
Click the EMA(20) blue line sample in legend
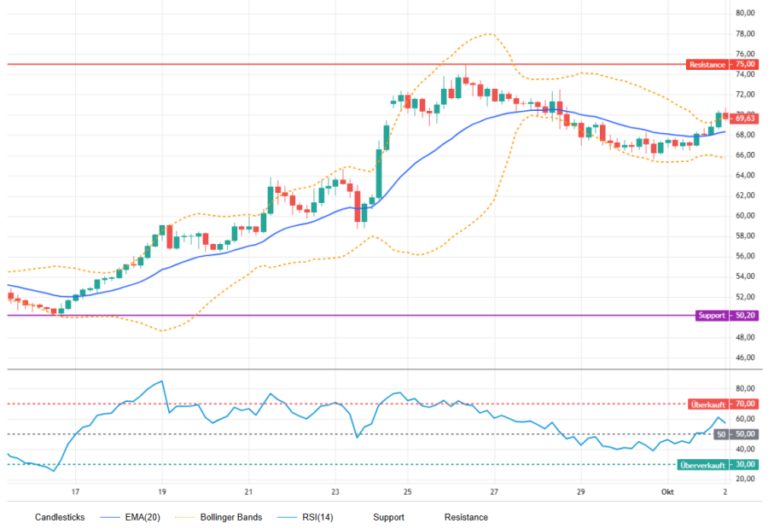point(110,517)
